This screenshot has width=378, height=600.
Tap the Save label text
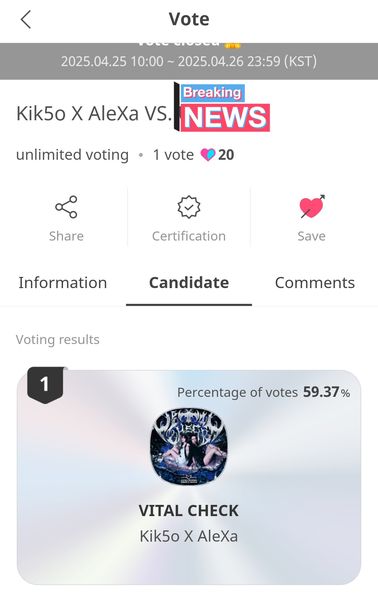[312, 236]
